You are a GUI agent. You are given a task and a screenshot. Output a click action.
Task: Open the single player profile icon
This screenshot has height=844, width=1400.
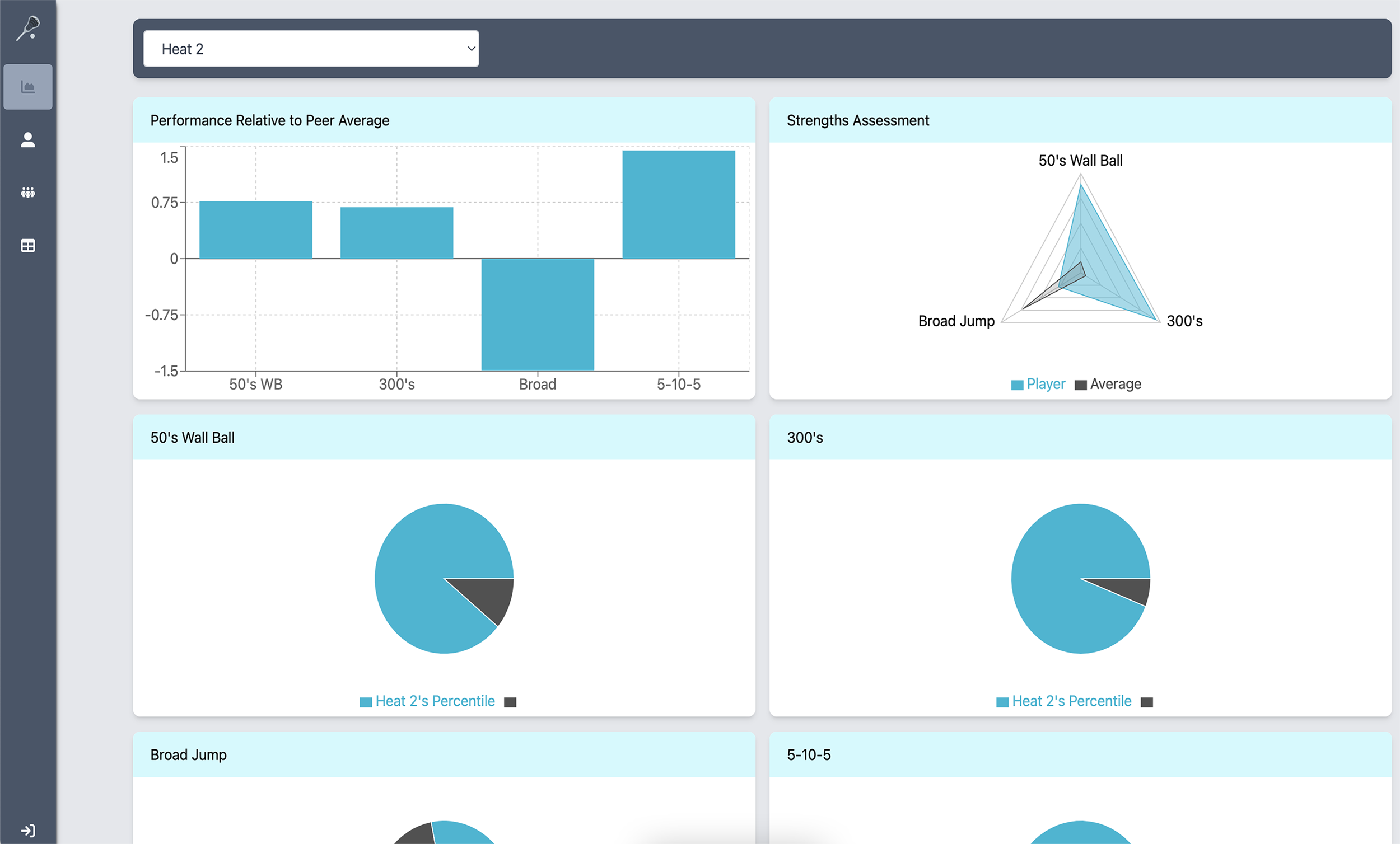point(28,140)
